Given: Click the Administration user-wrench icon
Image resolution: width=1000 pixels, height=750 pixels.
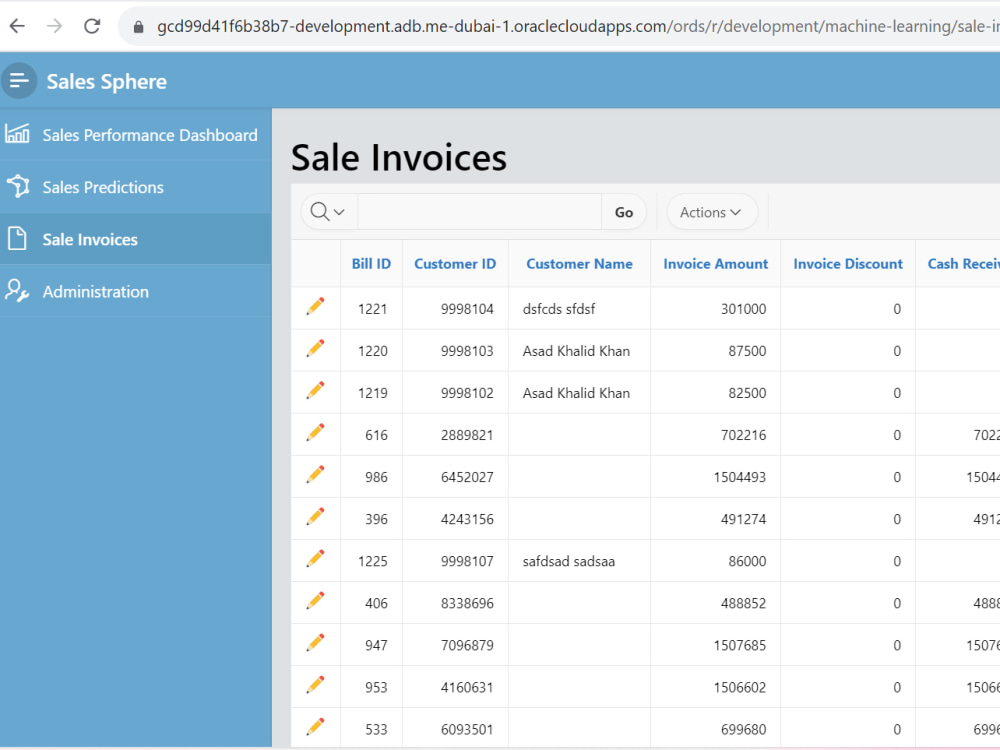Looking at the screenshot, I should [x=17, y=291].
